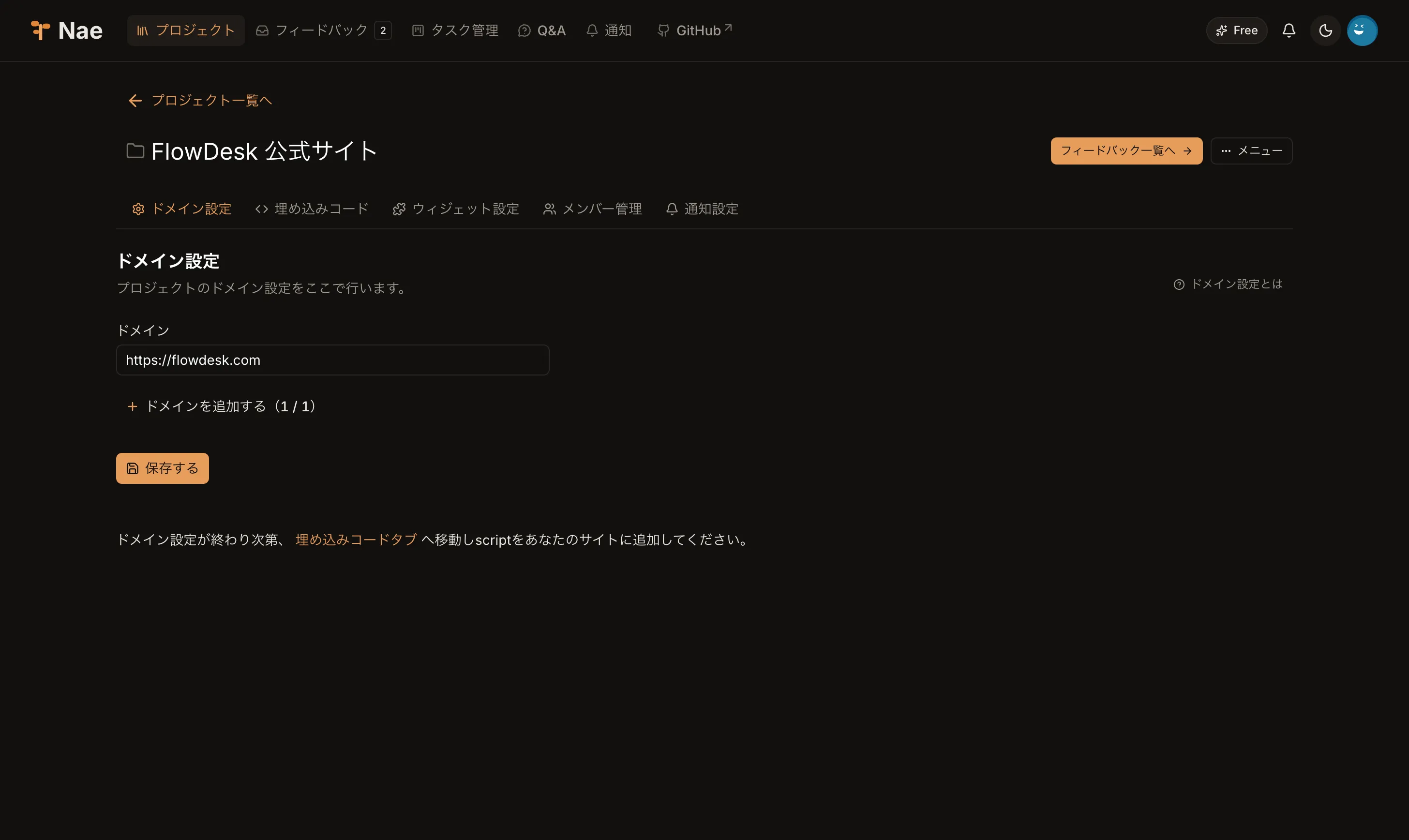Click ドメインを追加する (1 / 1)
Image resolution: width=1409 pixels, height=840 pixels.
coord(222,406)
